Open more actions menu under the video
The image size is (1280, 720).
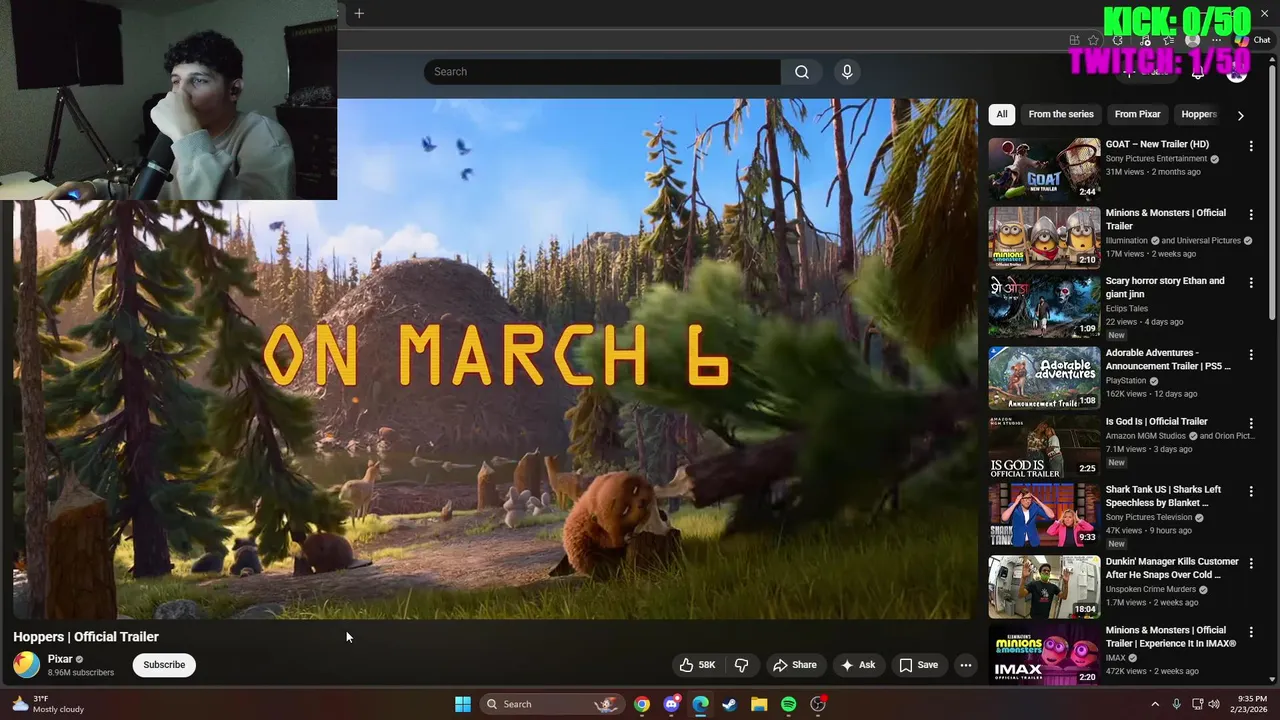click(965, 665)
